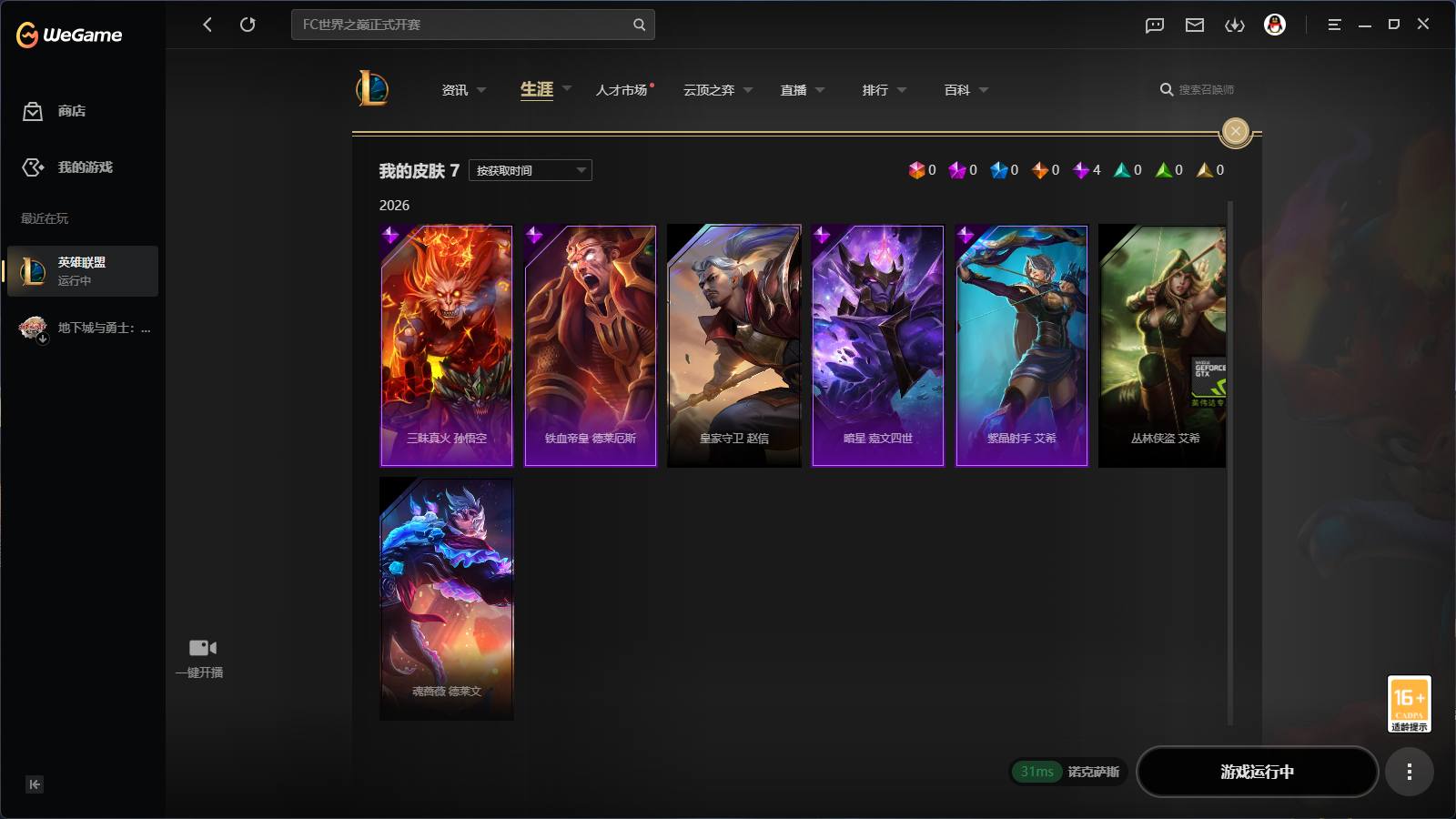Viewport: 1456px width, 819px height.
Task: Open the 排行 menu item
Action: click(875, 90)
